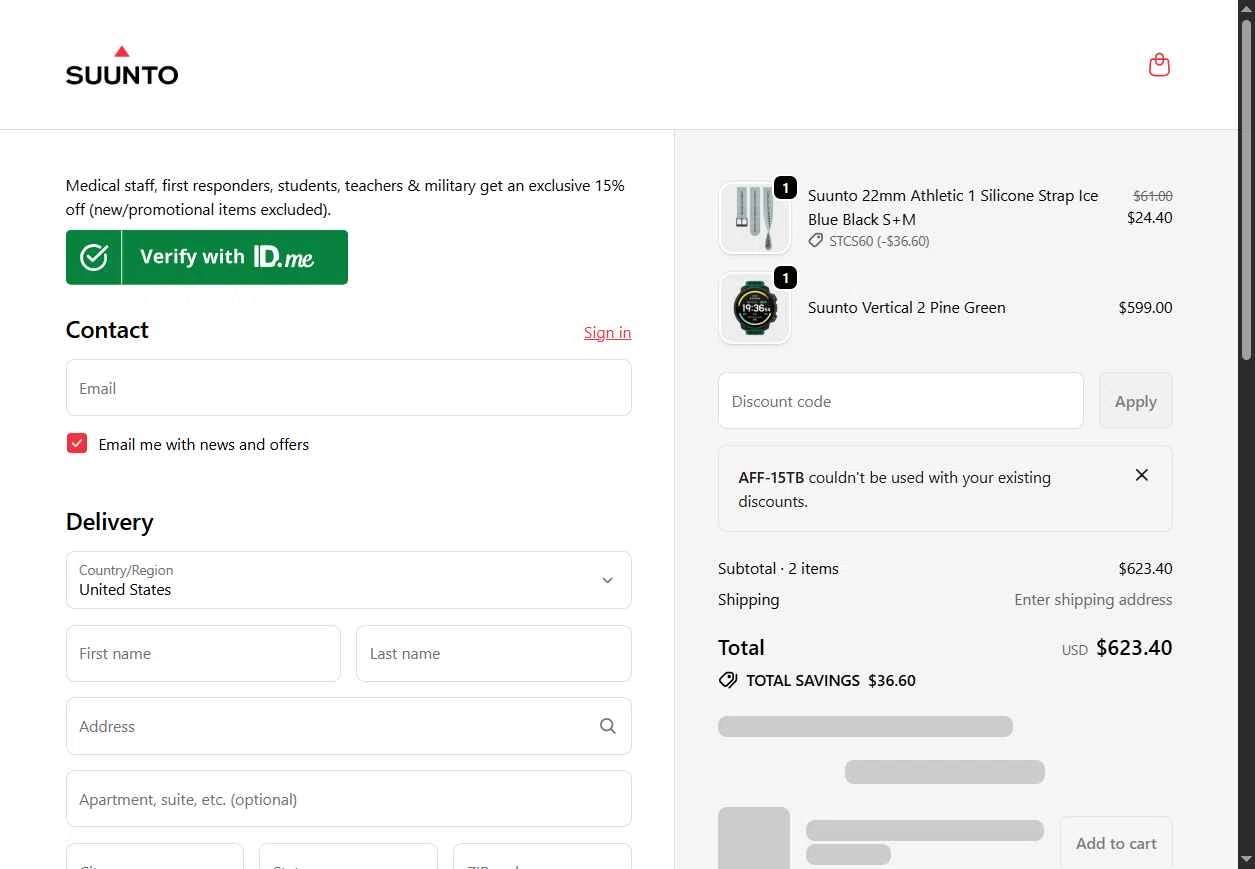The width and height of the screenshot is (1255, 869).
Task: Focus the Discount code field
Action: [901, 401]
